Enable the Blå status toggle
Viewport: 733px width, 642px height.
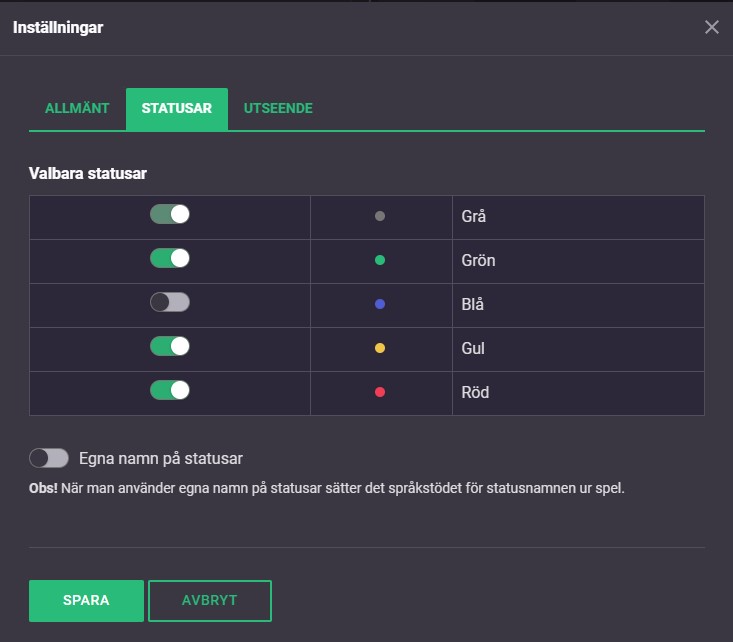click(170, 303)
